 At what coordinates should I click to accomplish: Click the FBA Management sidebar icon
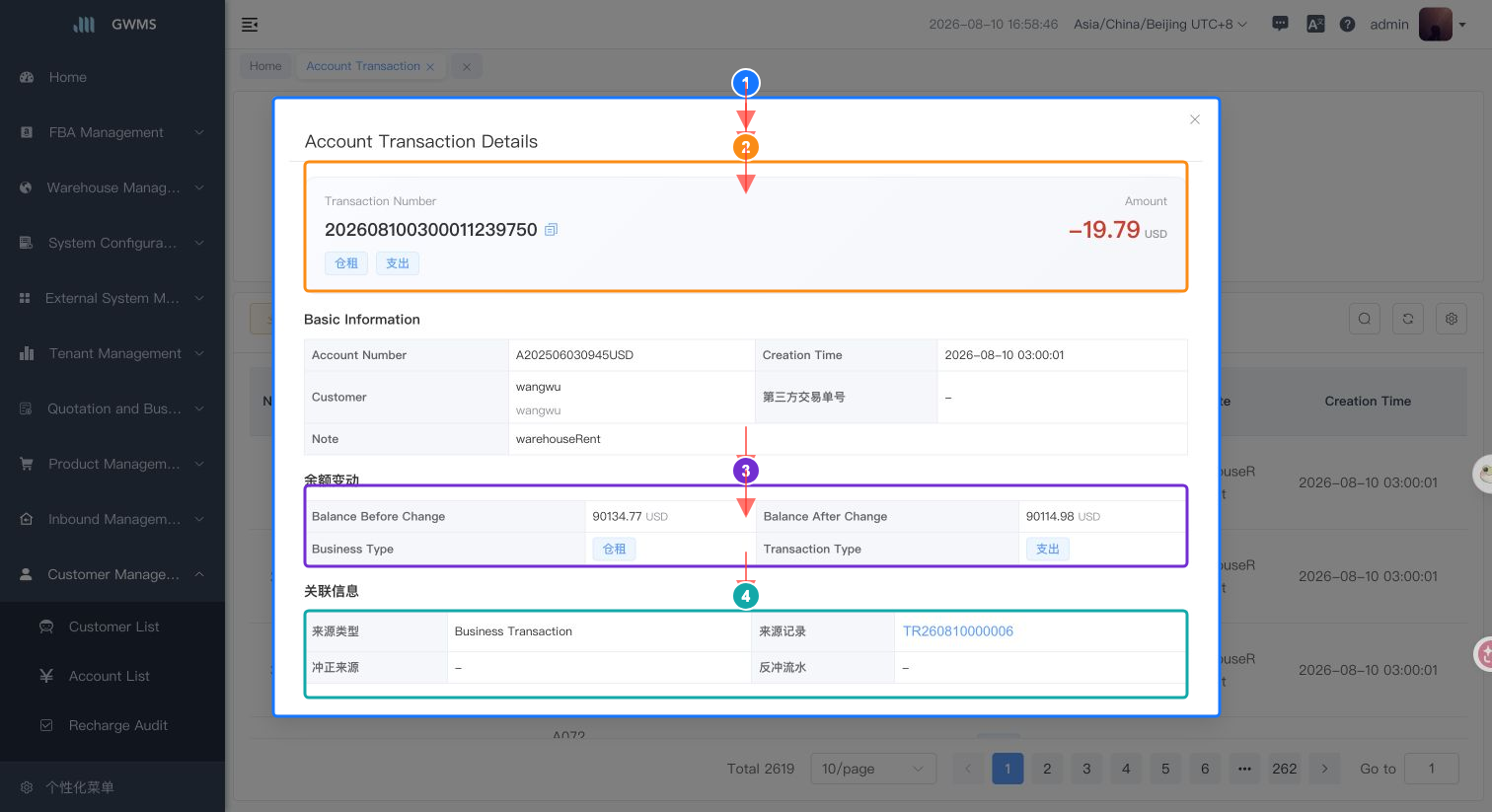(27, 132)
